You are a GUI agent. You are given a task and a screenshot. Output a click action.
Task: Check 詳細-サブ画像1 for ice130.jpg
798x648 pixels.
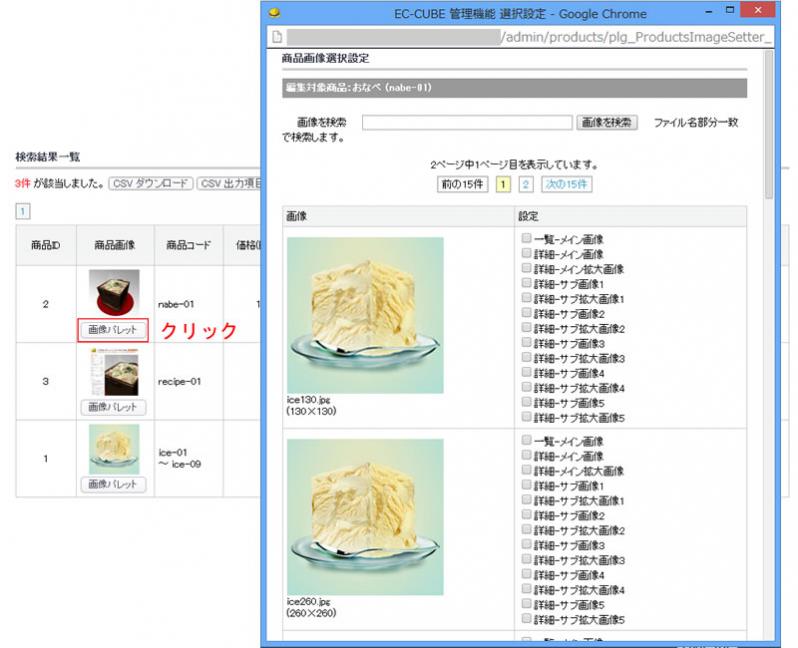(x=526, y=283)
